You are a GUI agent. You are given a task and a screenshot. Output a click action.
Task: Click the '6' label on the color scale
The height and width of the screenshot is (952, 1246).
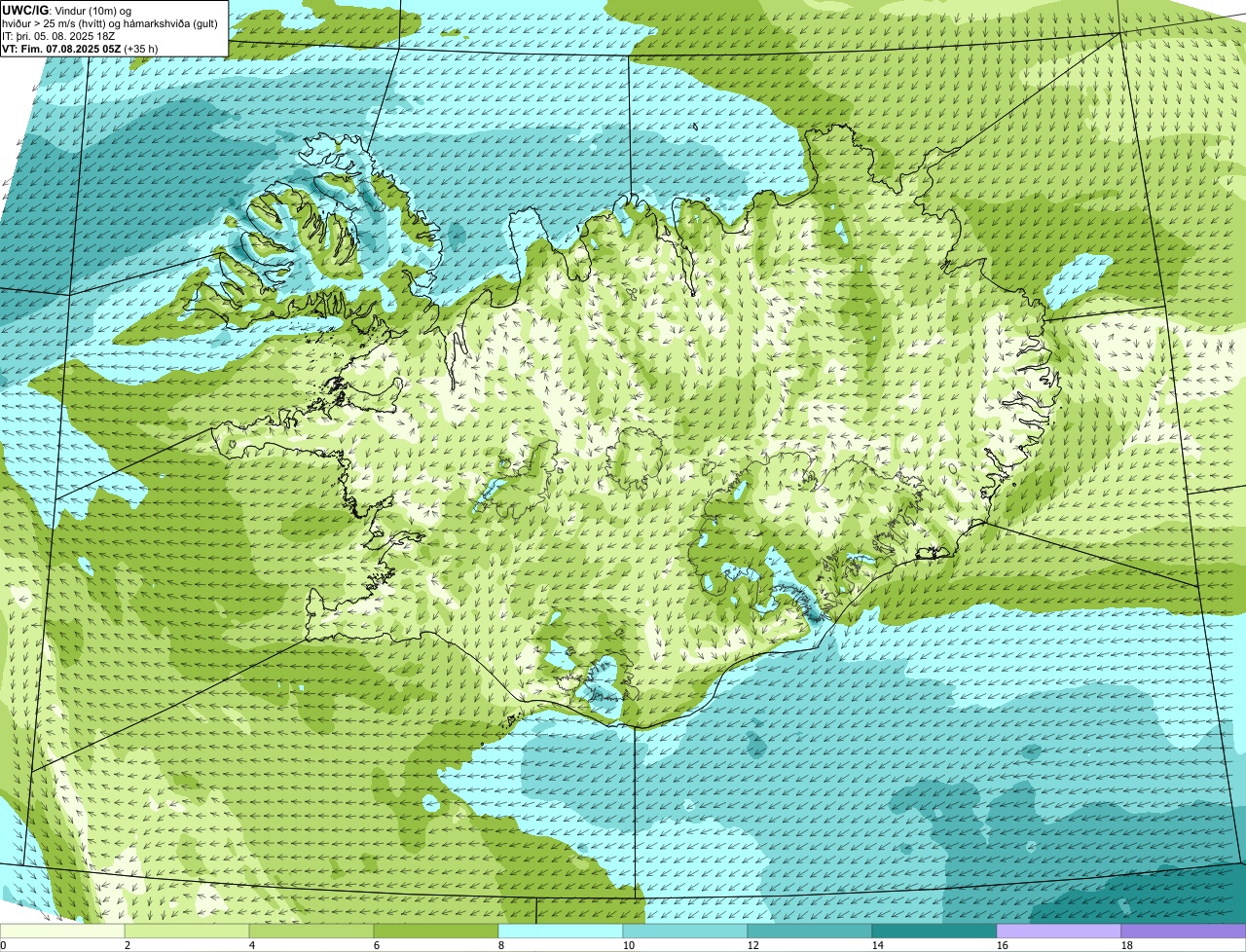(x=377, y=945)
